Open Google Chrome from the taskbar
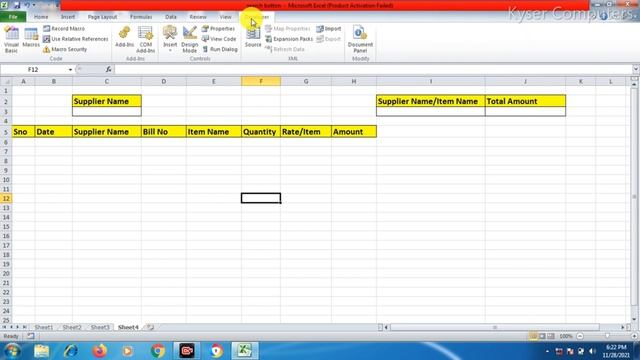The width and height of the screenshot is (640, 360). [x=158, y=351]
